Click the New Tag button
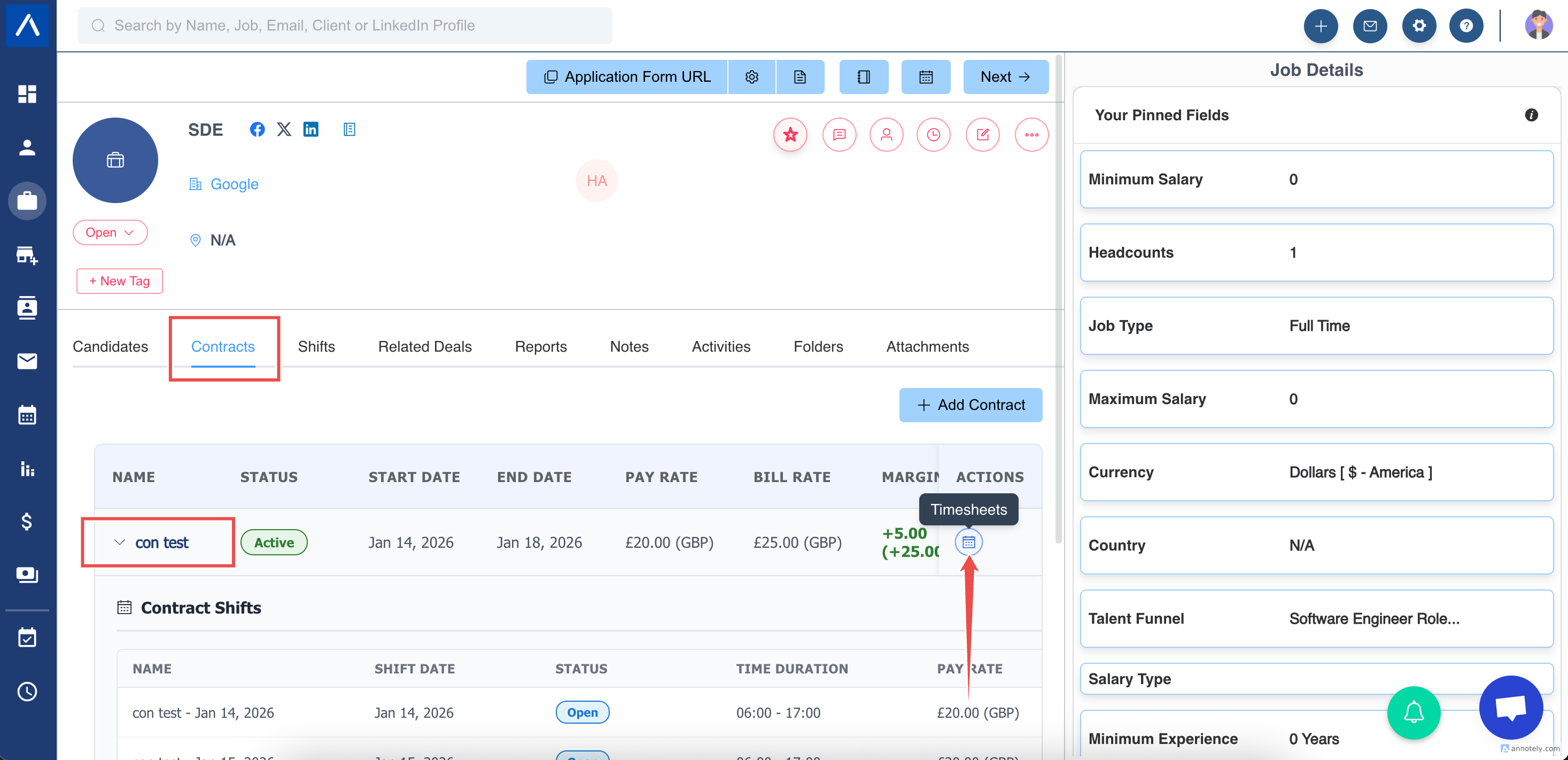 pos(119,281)
